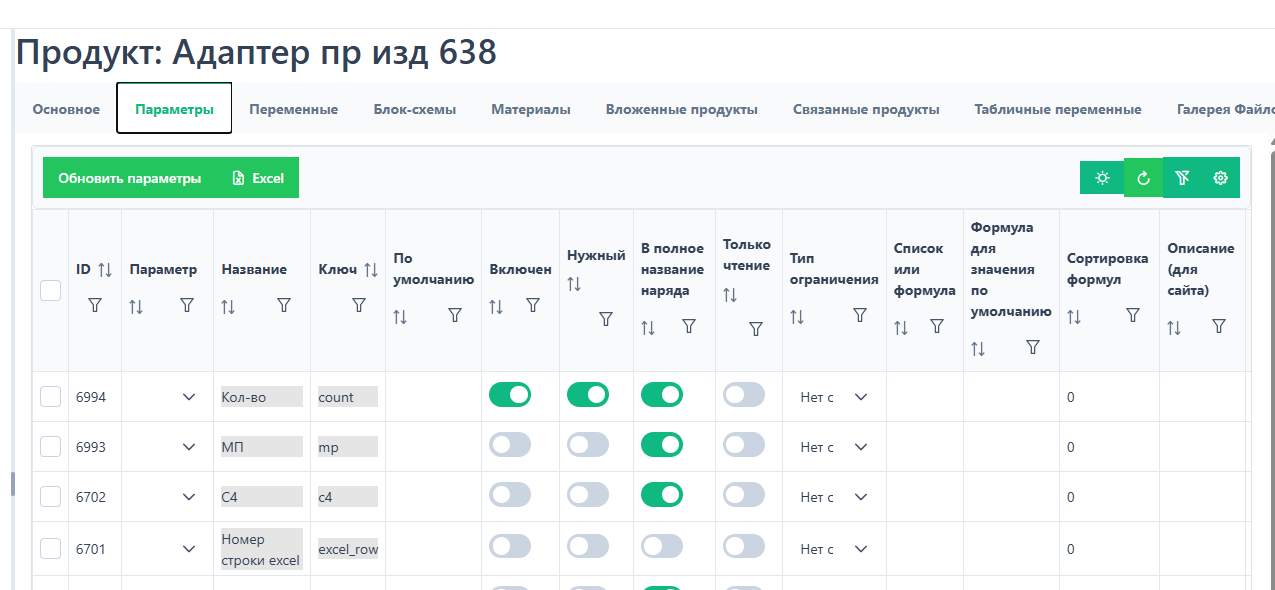Export table with the Excel button
This screenshot has width=1275, height=590.
click(258, 178)
